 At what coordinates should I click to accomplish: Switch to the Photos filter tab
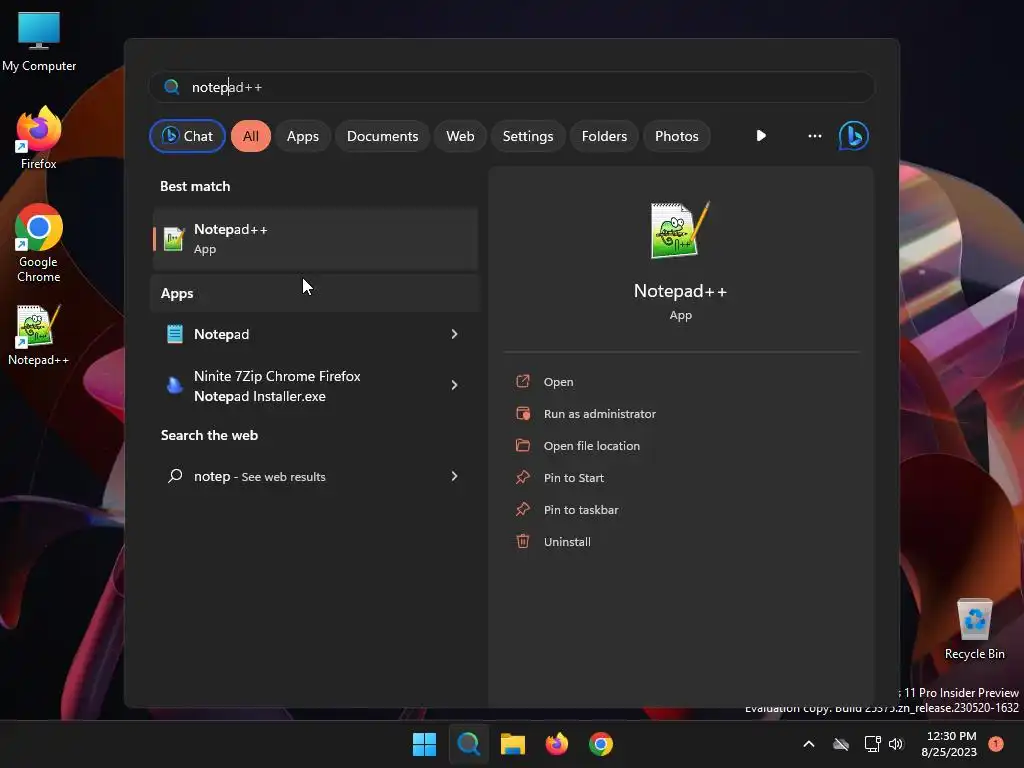tap(677, 136)
